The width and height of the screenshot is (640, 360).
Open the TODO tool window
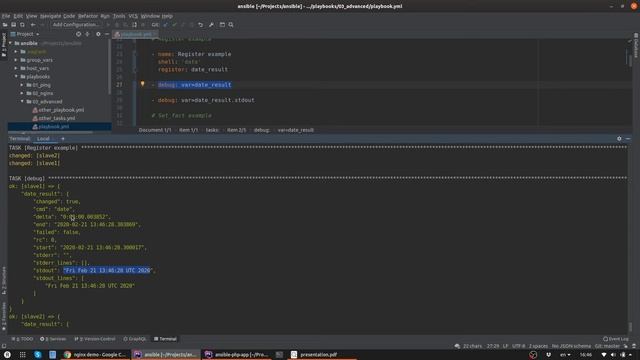[22, 339]
